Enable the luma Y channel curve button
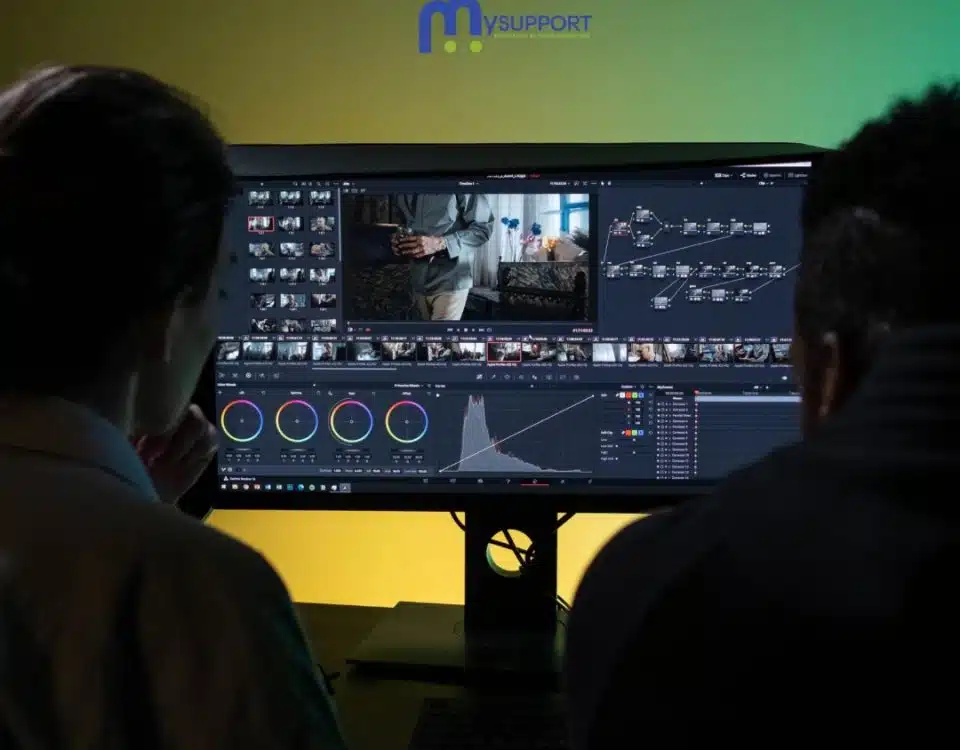 pyautogui.click(x=624, y=395)
